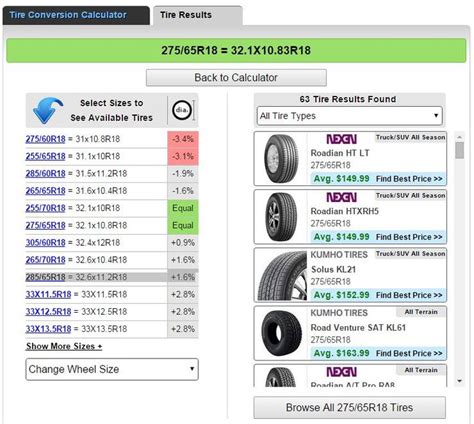This screenshot has width=474, height=424.
Task: Choose the 255/70R18 size link
Action: [45, 208]
